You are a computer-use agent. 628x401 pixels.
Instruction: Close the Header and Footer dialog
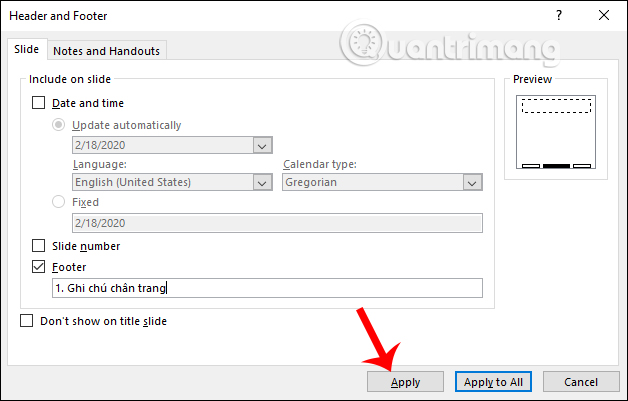point(602,16)
